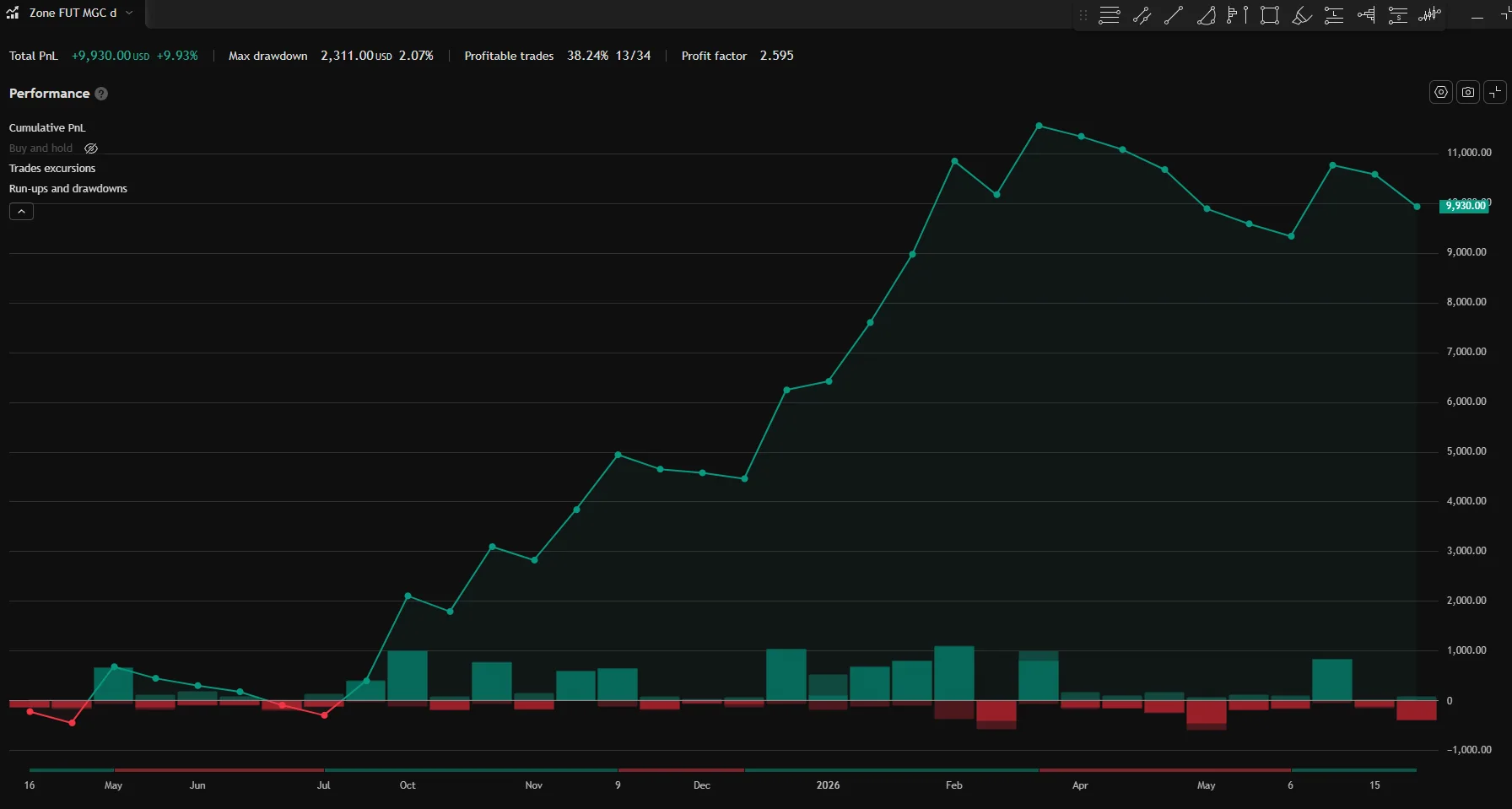Collapse the chart legend chevron
Viewport: 1512px width, 809px height.
point(21,211)
